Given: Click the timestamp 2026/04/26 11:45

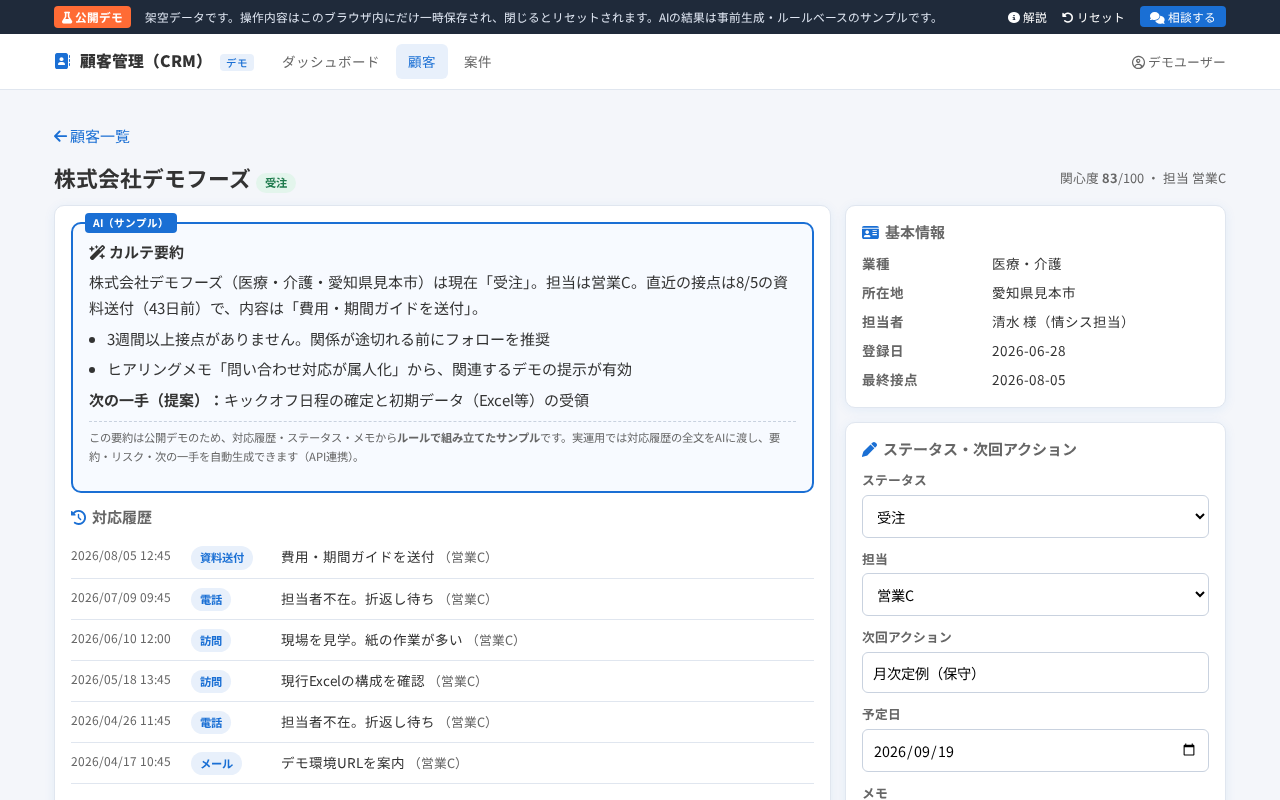Looking at the screenshot, I should [121, 720].
